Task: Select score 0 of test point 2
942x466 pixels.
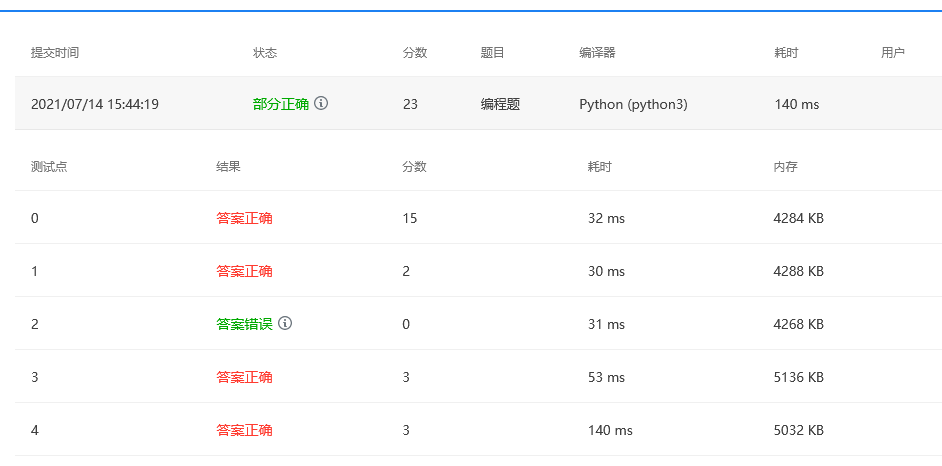Action: pyautogui.click(x=406, y=324)
